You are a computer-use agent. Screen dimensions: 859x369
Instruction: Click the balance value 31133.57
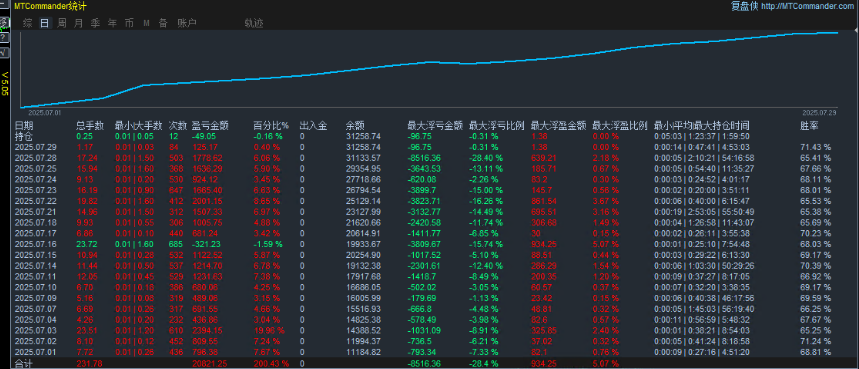pyautogui.click(x=363, y=158)
